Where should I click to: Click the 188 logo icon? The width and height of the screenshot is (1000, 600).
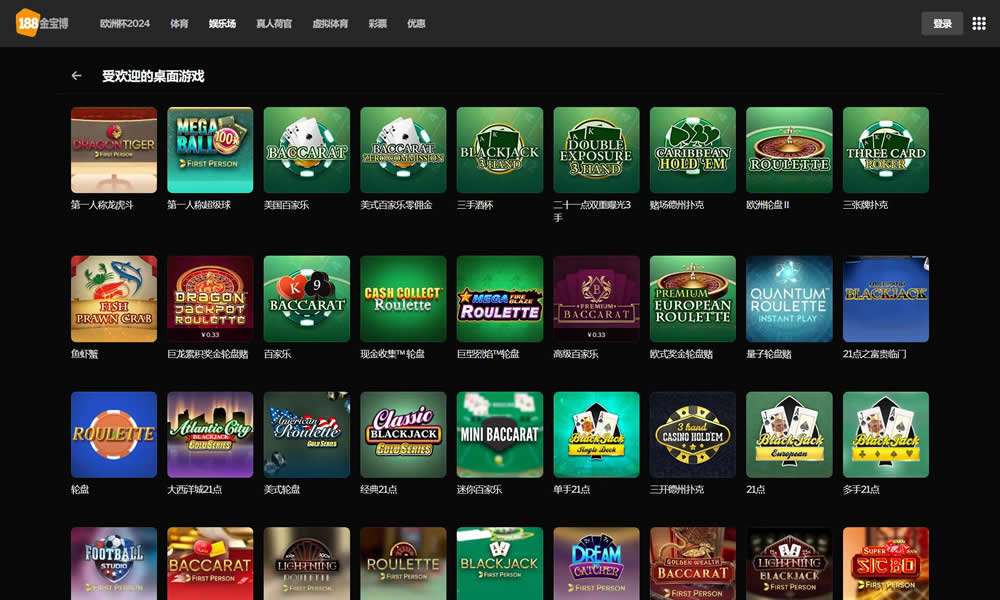click(x=42, y=23)
